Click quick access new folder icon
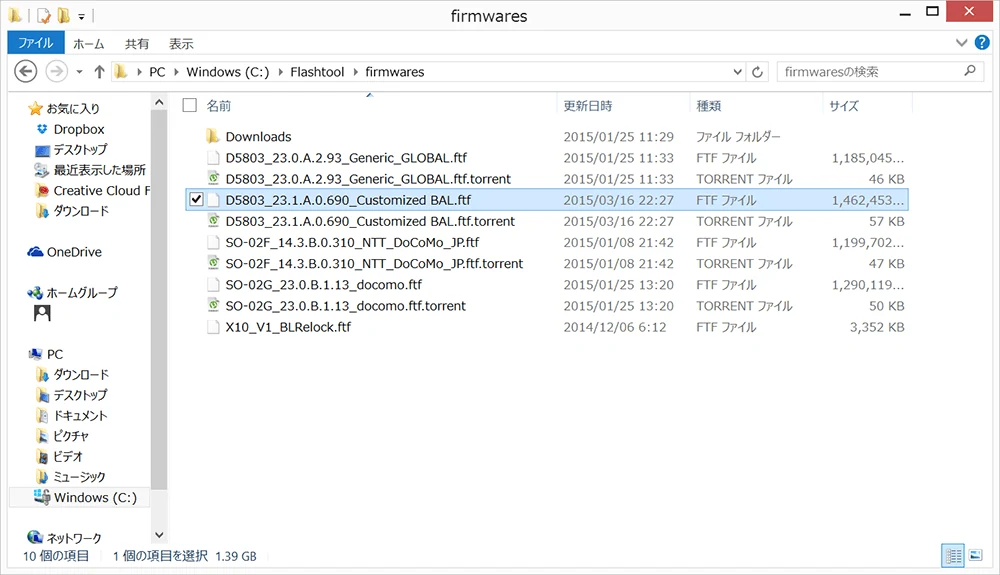 click(63, 15)
